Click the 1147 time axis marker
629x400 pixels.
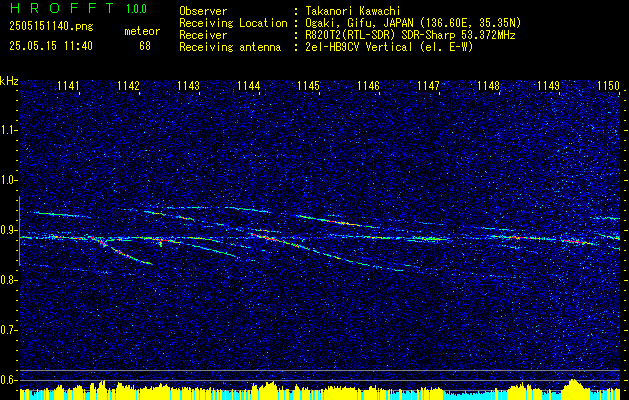click(428, 85)
